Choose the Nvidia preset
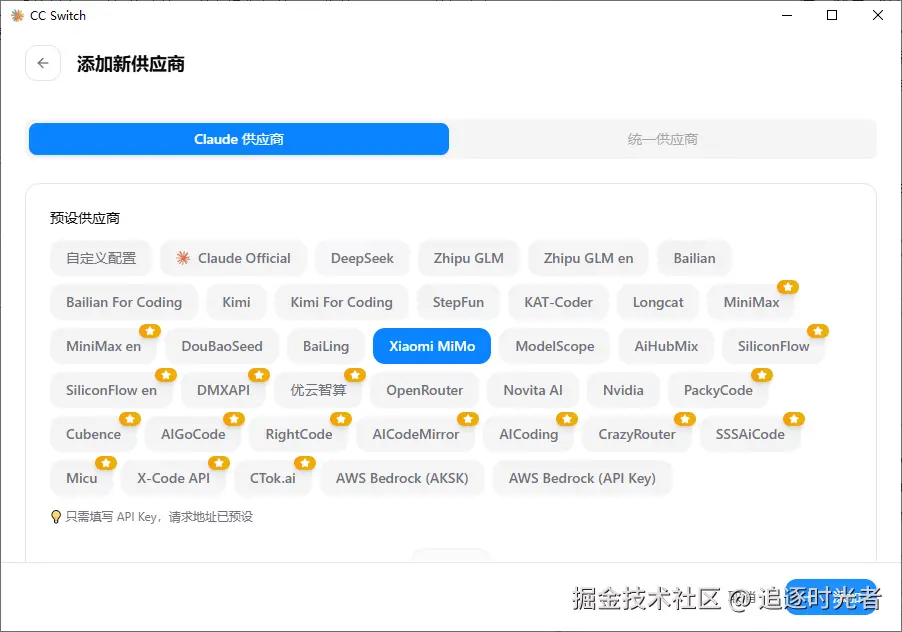The image size is (902, 632). coord(624,390)
